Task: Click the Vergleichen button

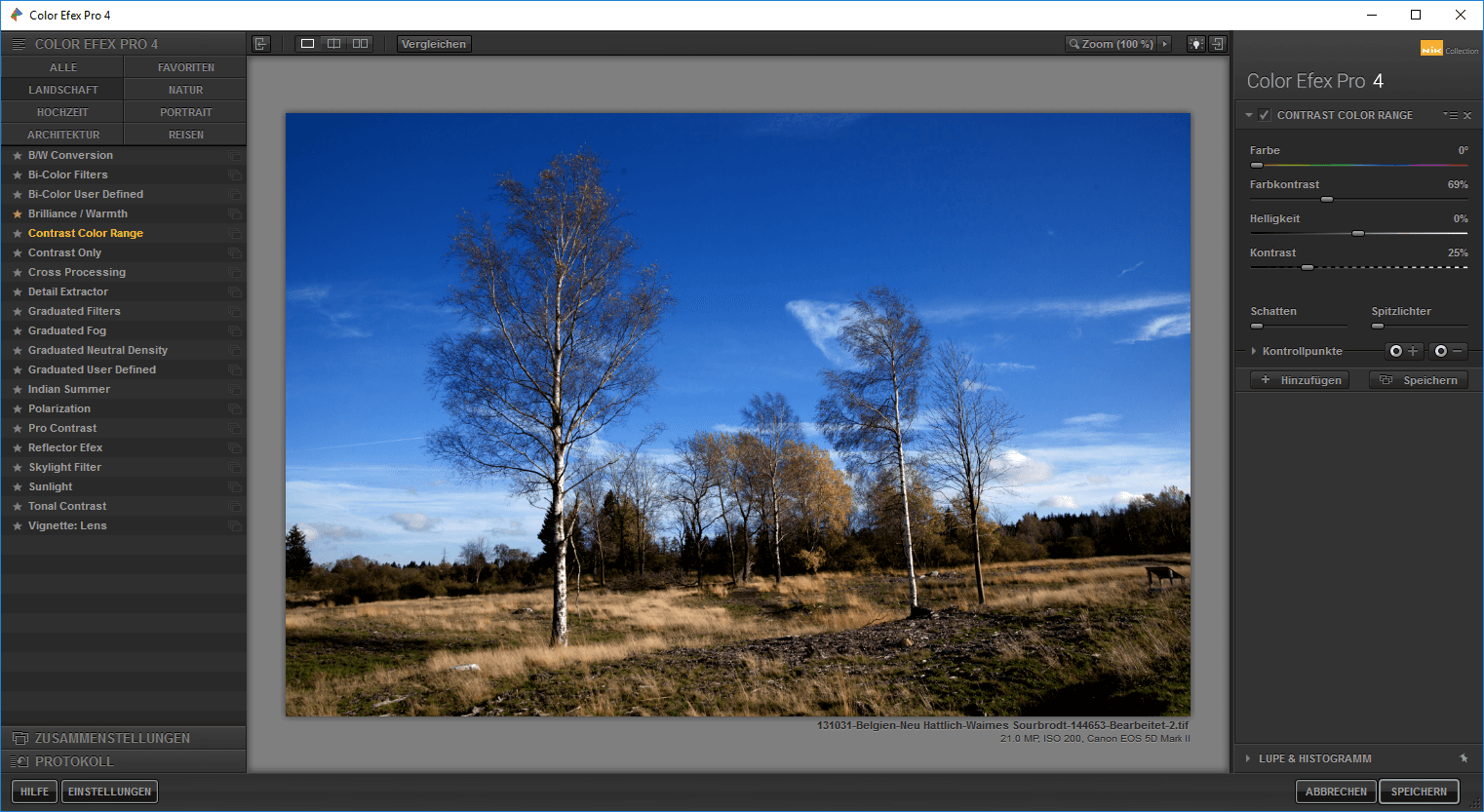Action: click(434, 44)
